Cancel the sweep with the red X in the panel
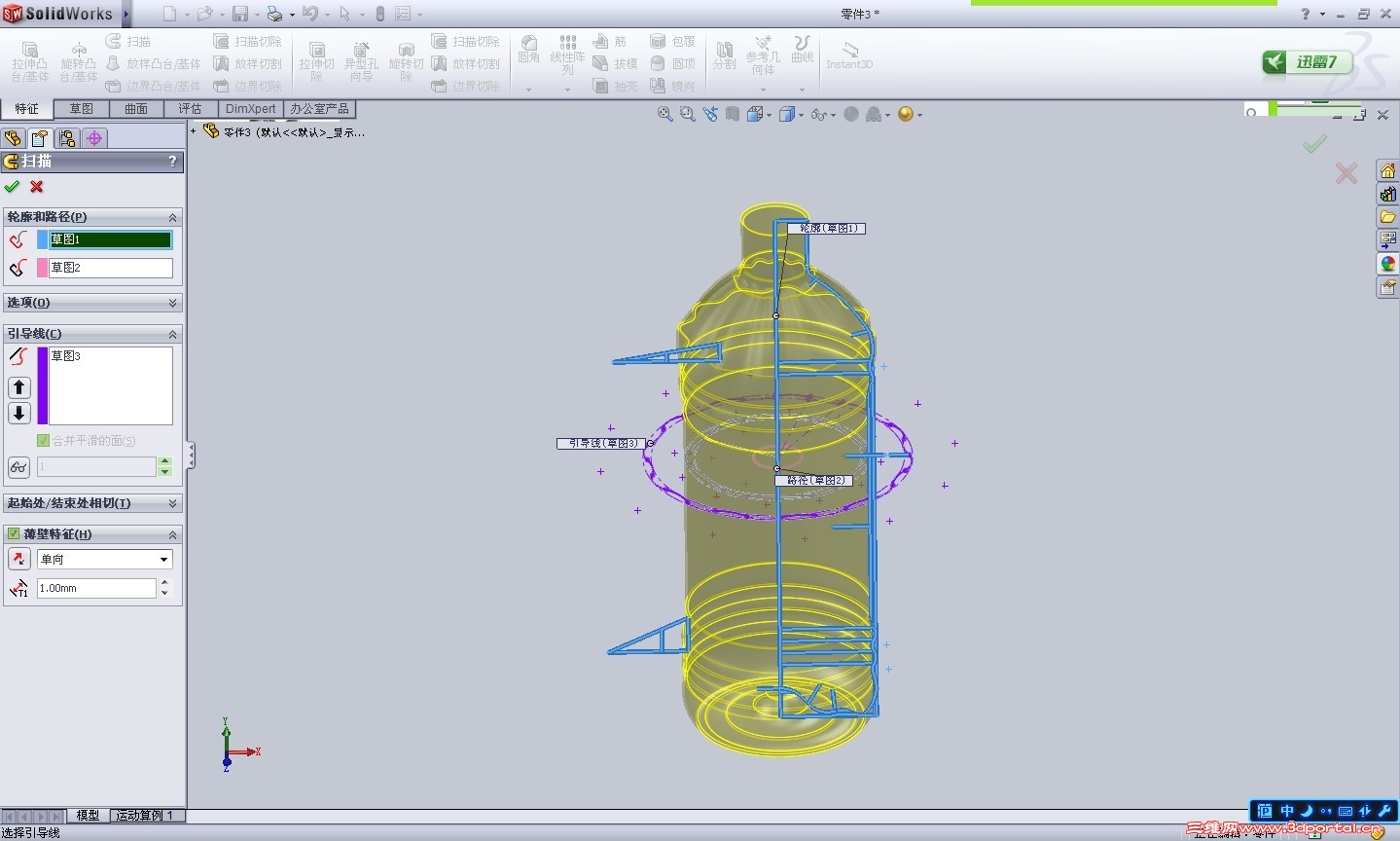 37,187
